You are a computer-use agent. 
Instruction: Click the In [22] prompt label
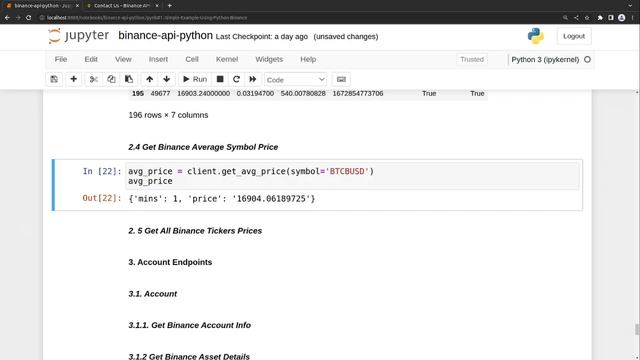[x=102, y=171]
